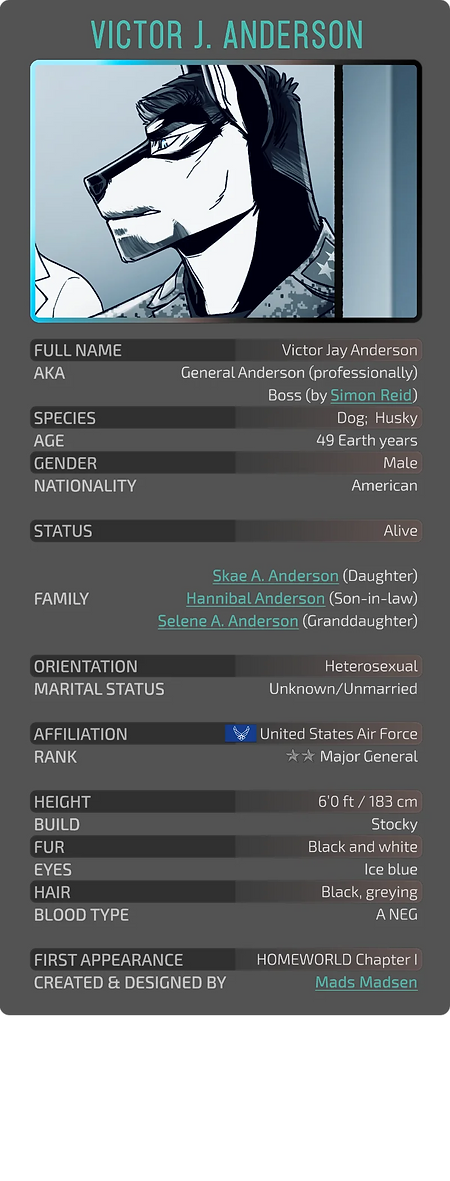The image size is (450, 1181).
Task: Select the BLOOD TYPE A NEG value
Action: pos(396,914)
